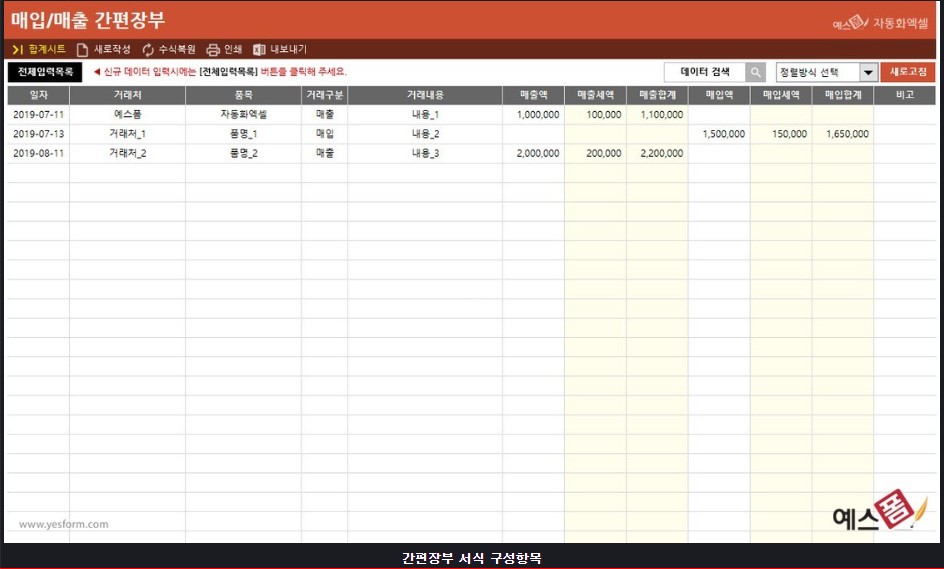Click the 매입 transaction type cell
Viewport: 944px width, 569px height.
click(x=324, y=134)
